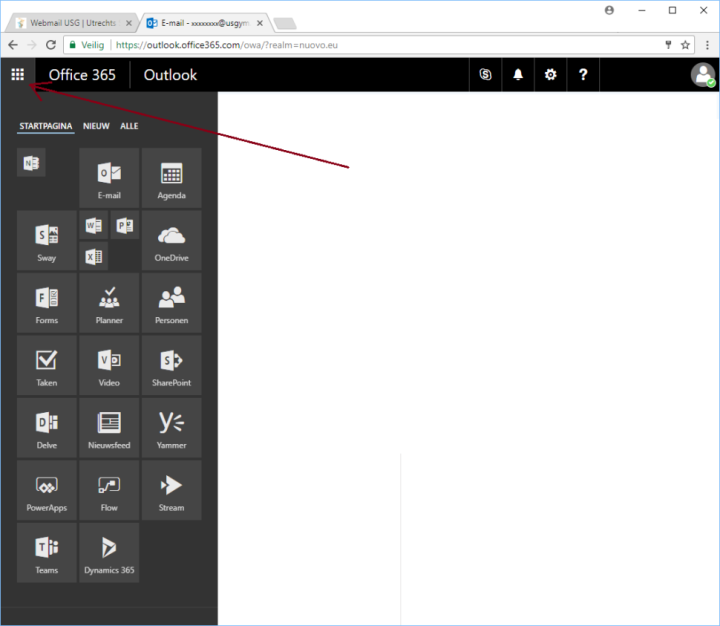Image resolution: width=720 pixels, height=626 pixels.
Task: Launch the Stream tile
Action: coord(171,491)
